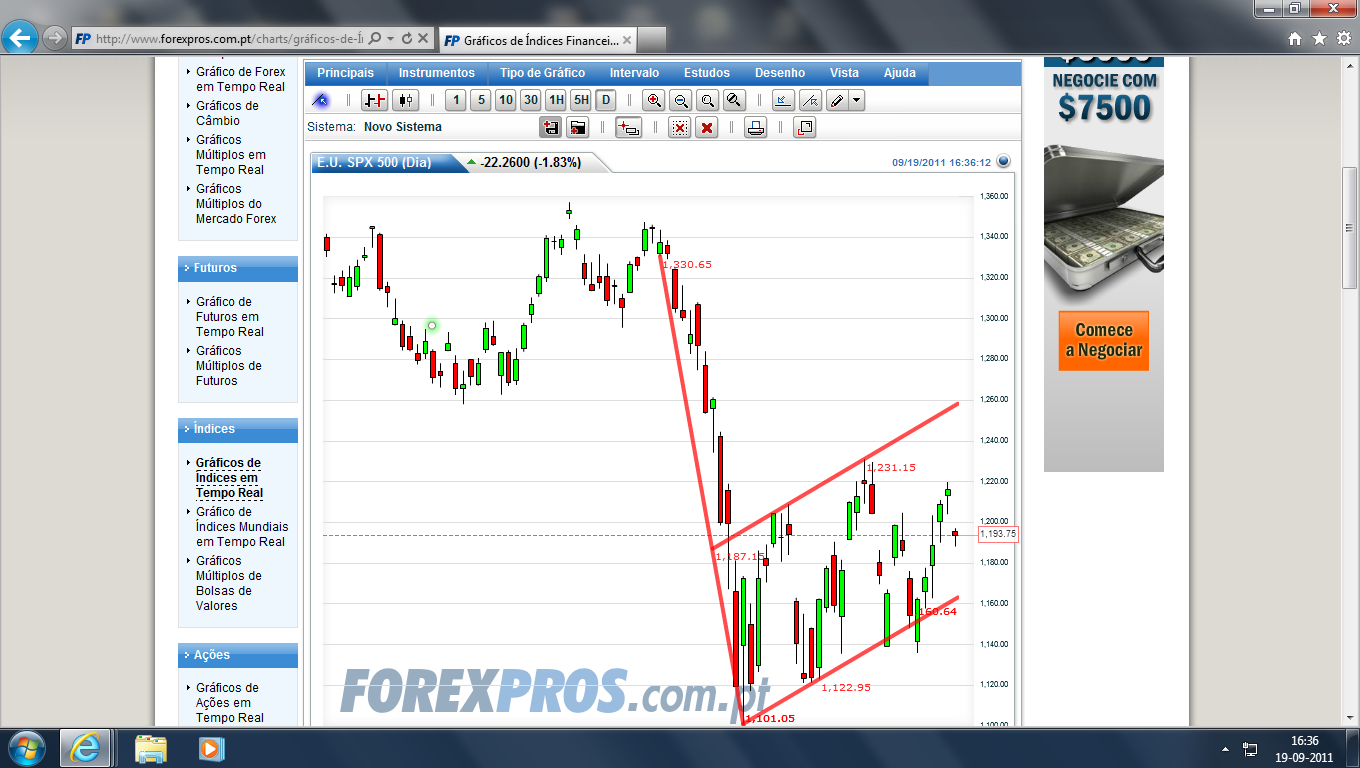Set chart interval to 5 minutes
Image resolution: width=1360 pixels, height=768 pixels.
click(x=481, y=100)
